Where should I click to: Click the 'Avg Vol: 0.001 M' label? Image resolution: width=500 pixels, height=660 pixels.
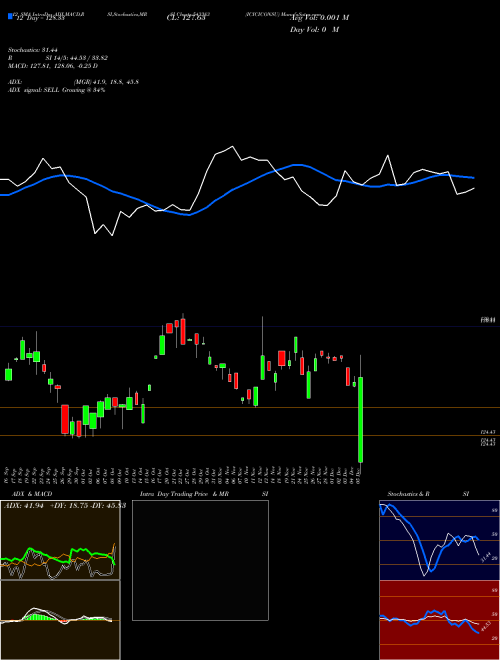[x=320, y=18]
